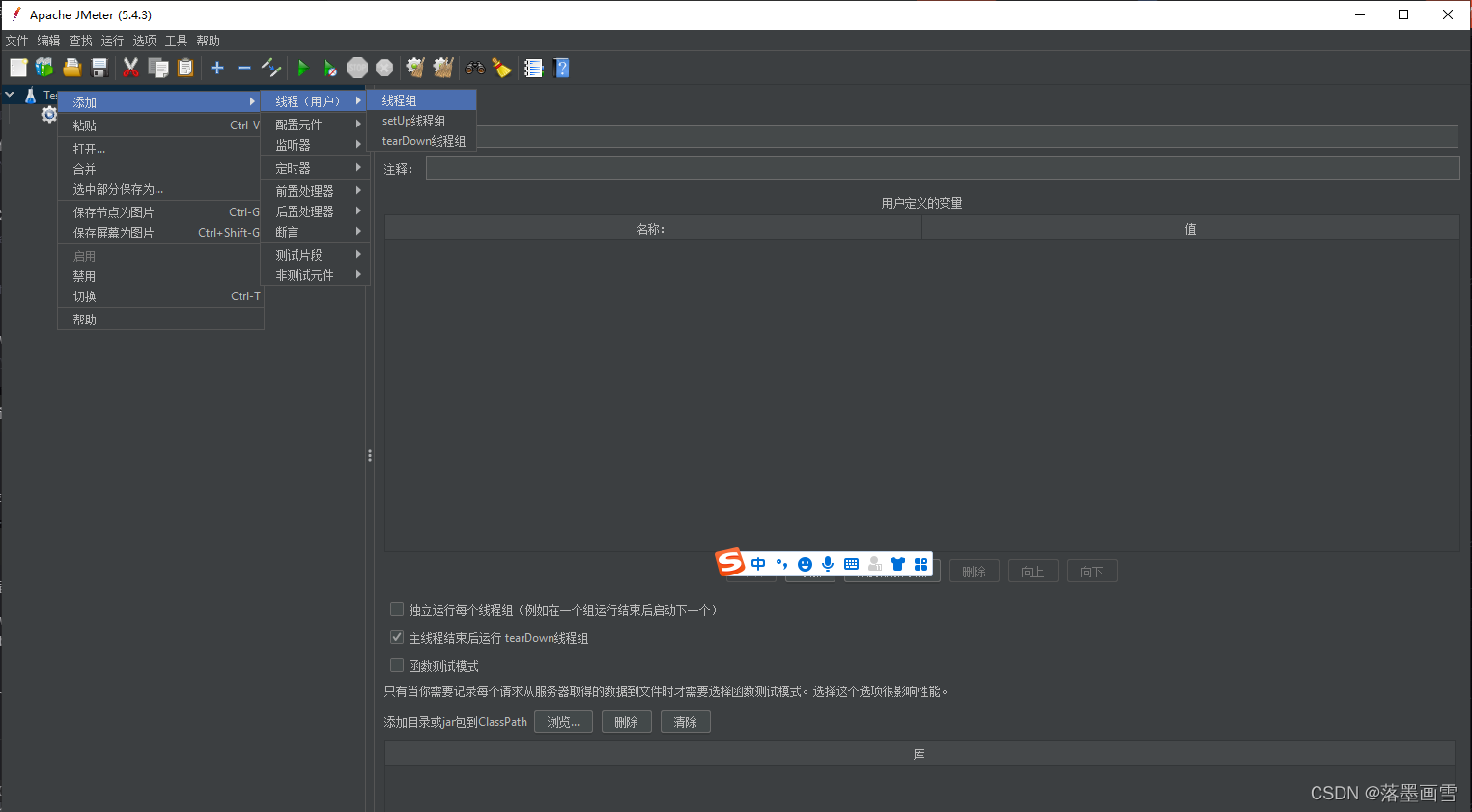Screen dimensions: 1472x812
Task: Click the toolbox grid icon in IME bar
Action: (920, 564)
